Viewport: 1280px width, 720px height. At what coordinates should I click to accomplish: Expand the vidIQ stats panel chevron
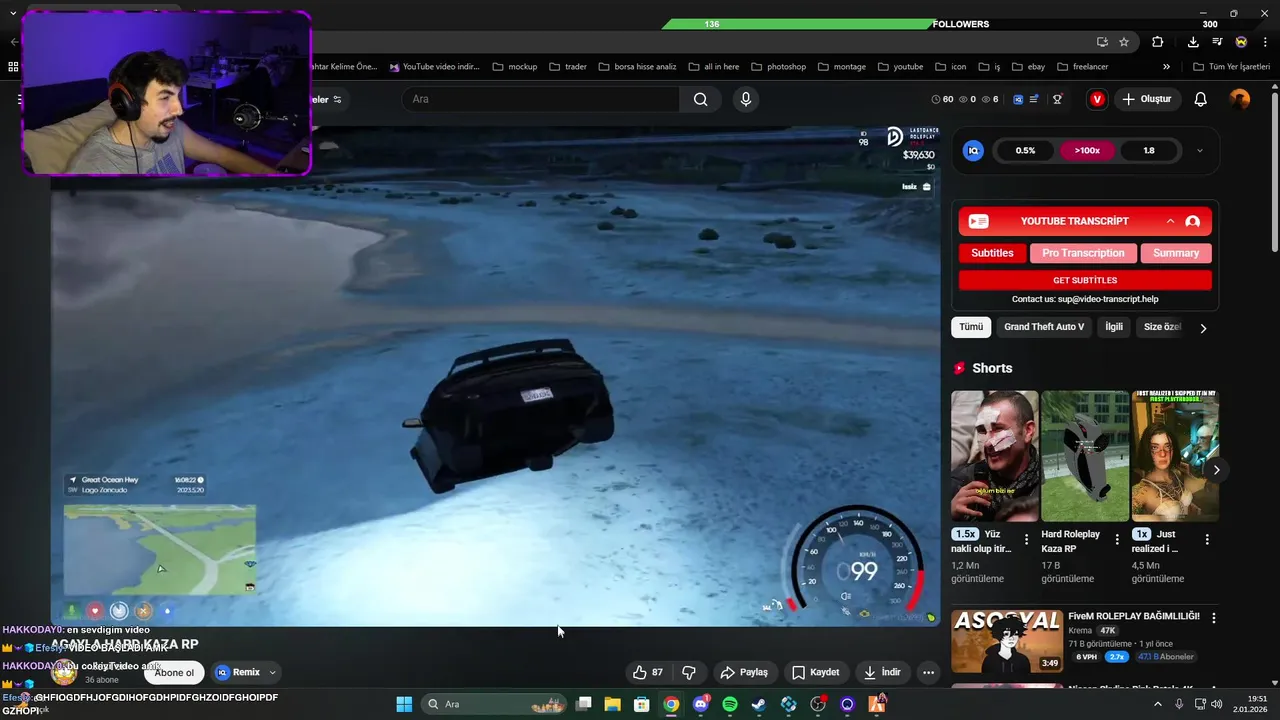[x=1199, y=151]
